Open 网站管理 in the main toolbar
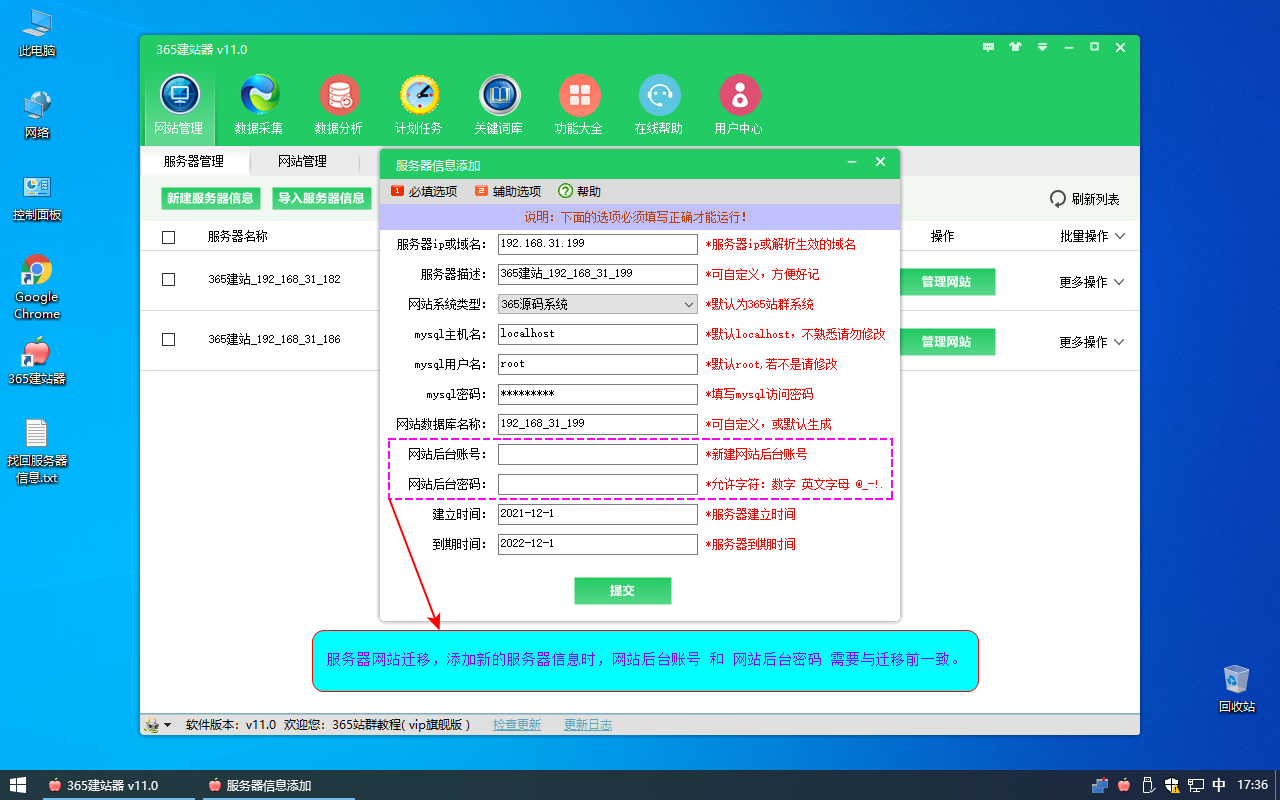 pyautogui.click(x=179, y=105)
